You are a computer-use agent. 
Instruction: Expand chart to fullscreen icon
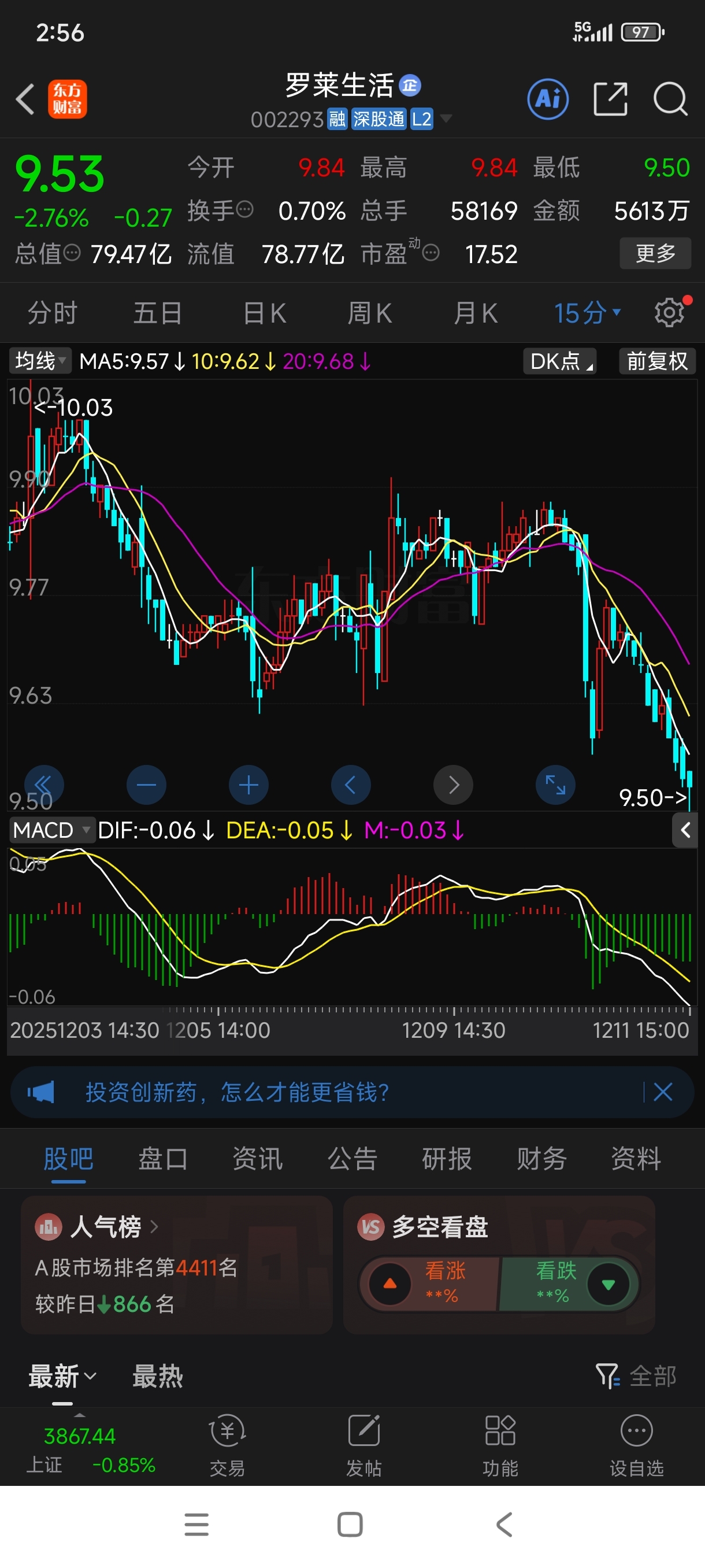click(x=555, y=785)
